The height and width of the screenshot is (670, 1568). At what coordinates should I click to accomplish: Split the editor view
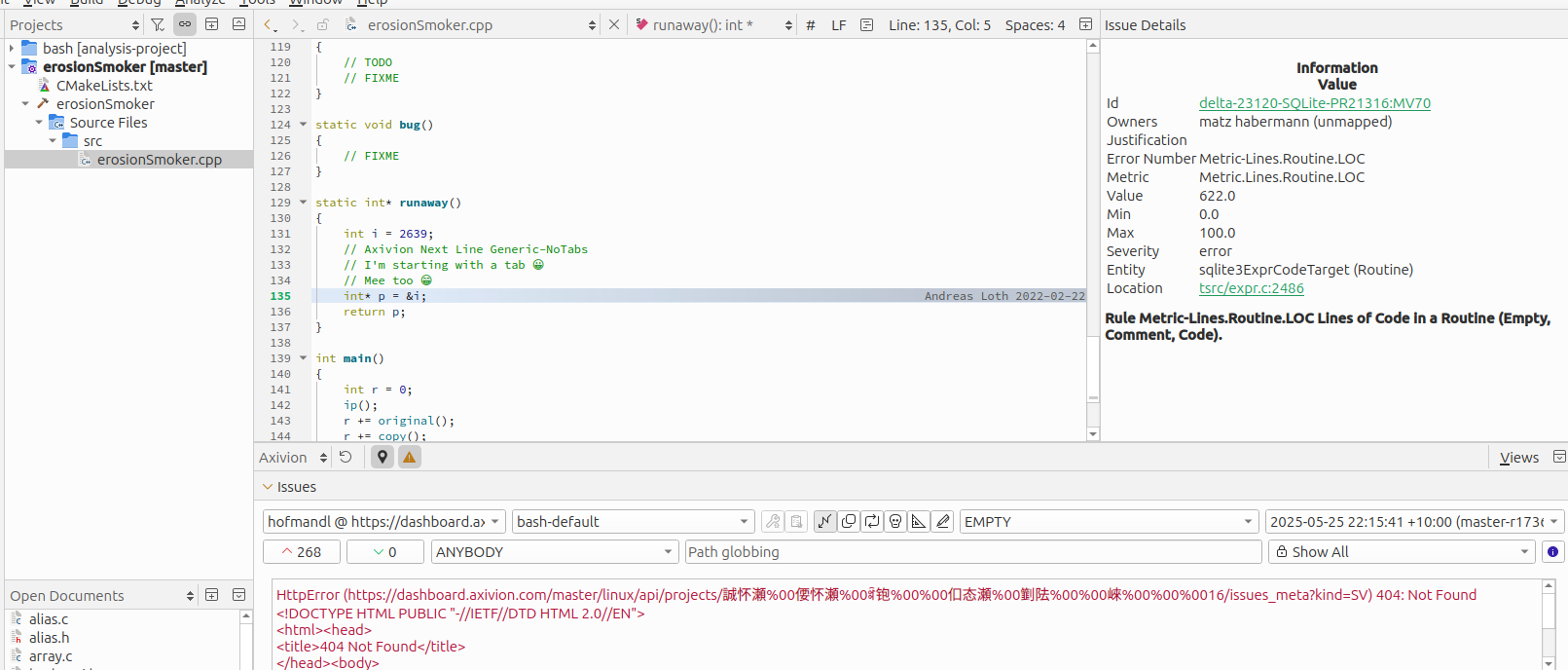click(x=1085, y=25)
